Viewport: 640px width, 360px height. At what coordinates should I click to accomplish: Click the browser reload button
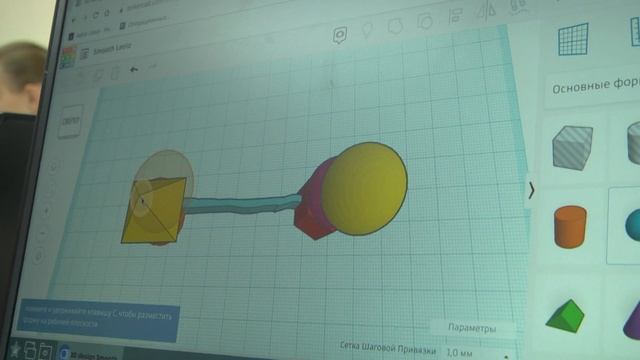[96, 15]
